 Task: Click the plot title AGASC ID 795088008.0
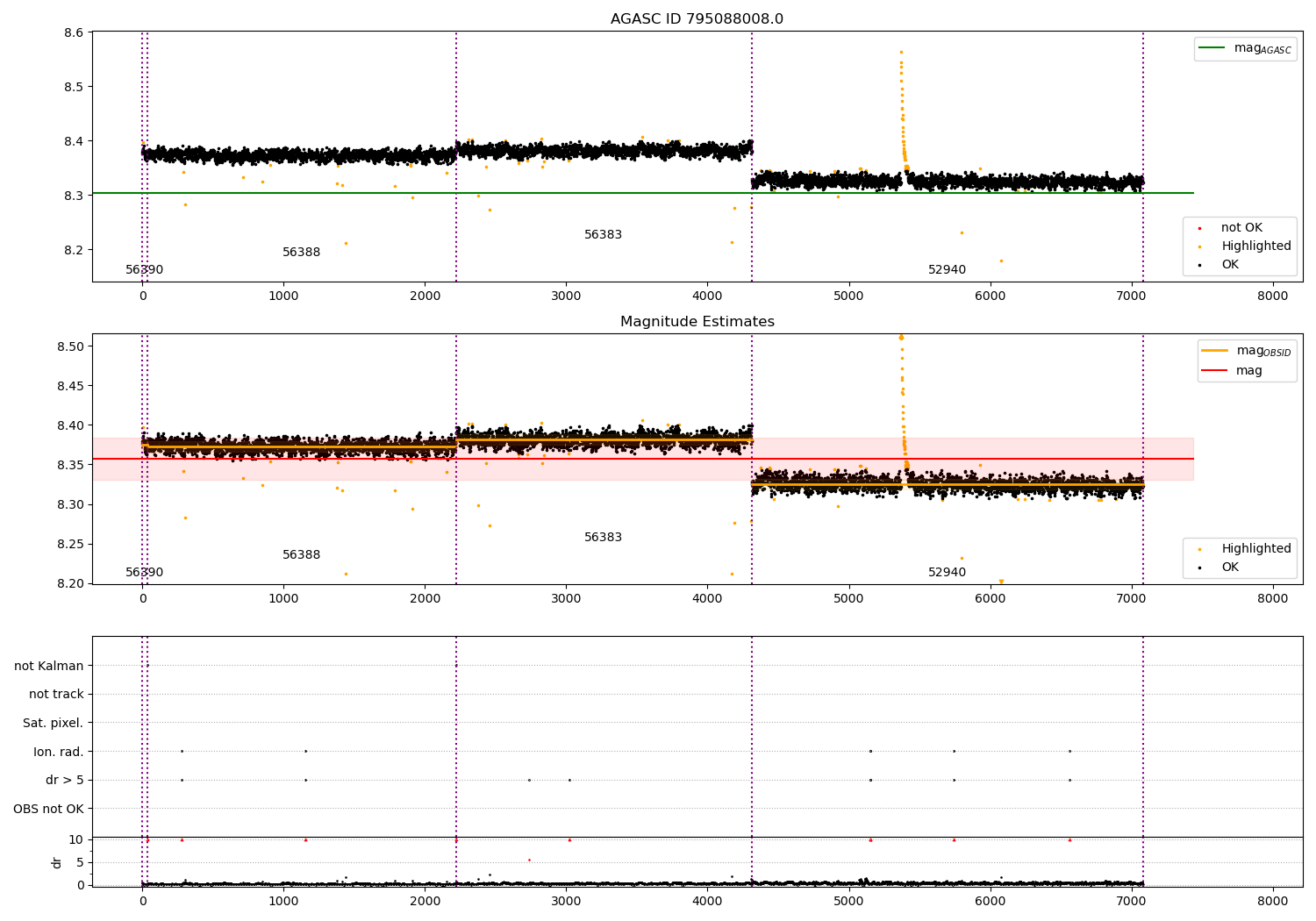(x=697, y=18)
